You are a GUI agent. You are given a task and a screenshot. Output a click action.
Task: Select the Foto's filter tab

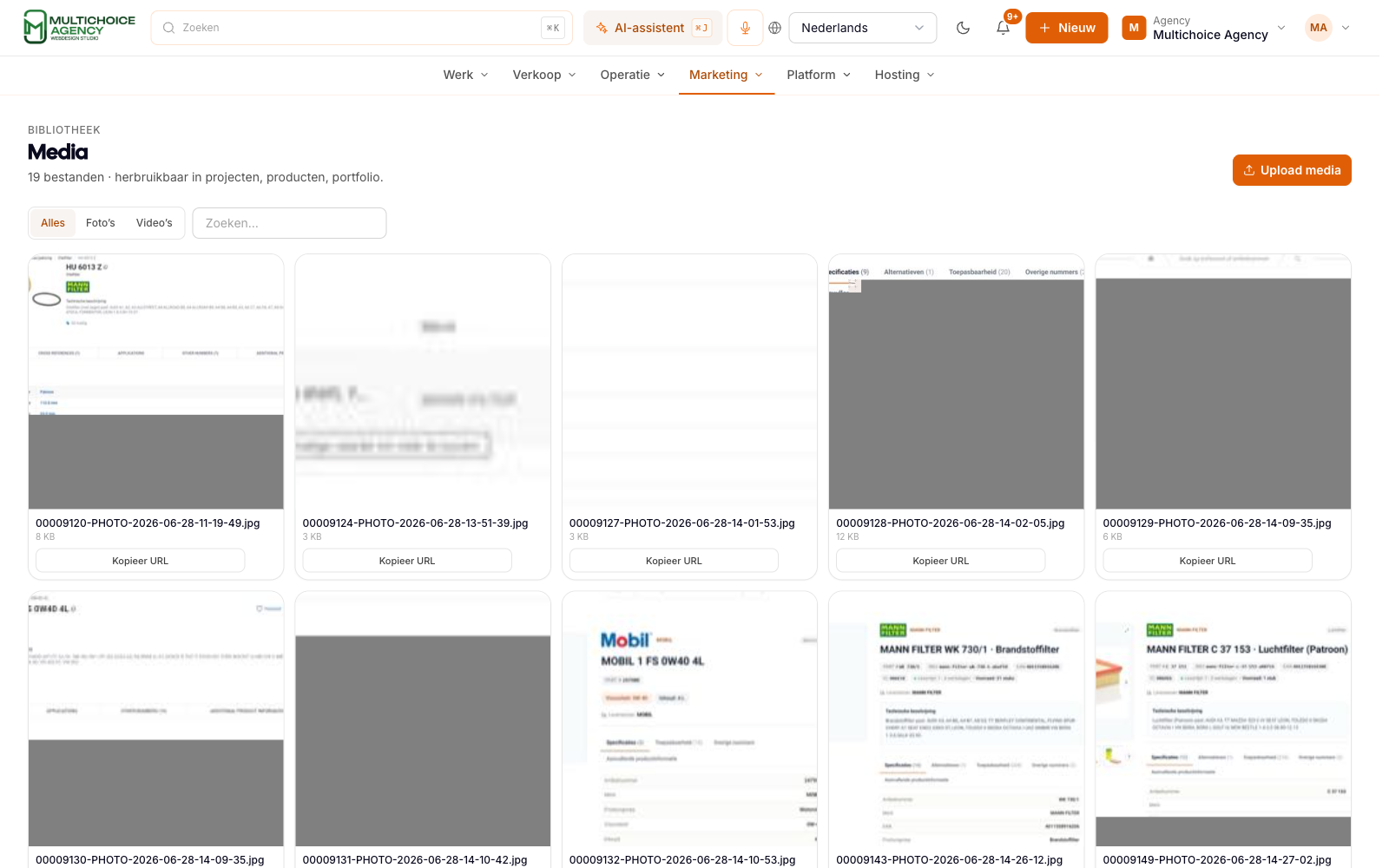[x=101, y=223]
